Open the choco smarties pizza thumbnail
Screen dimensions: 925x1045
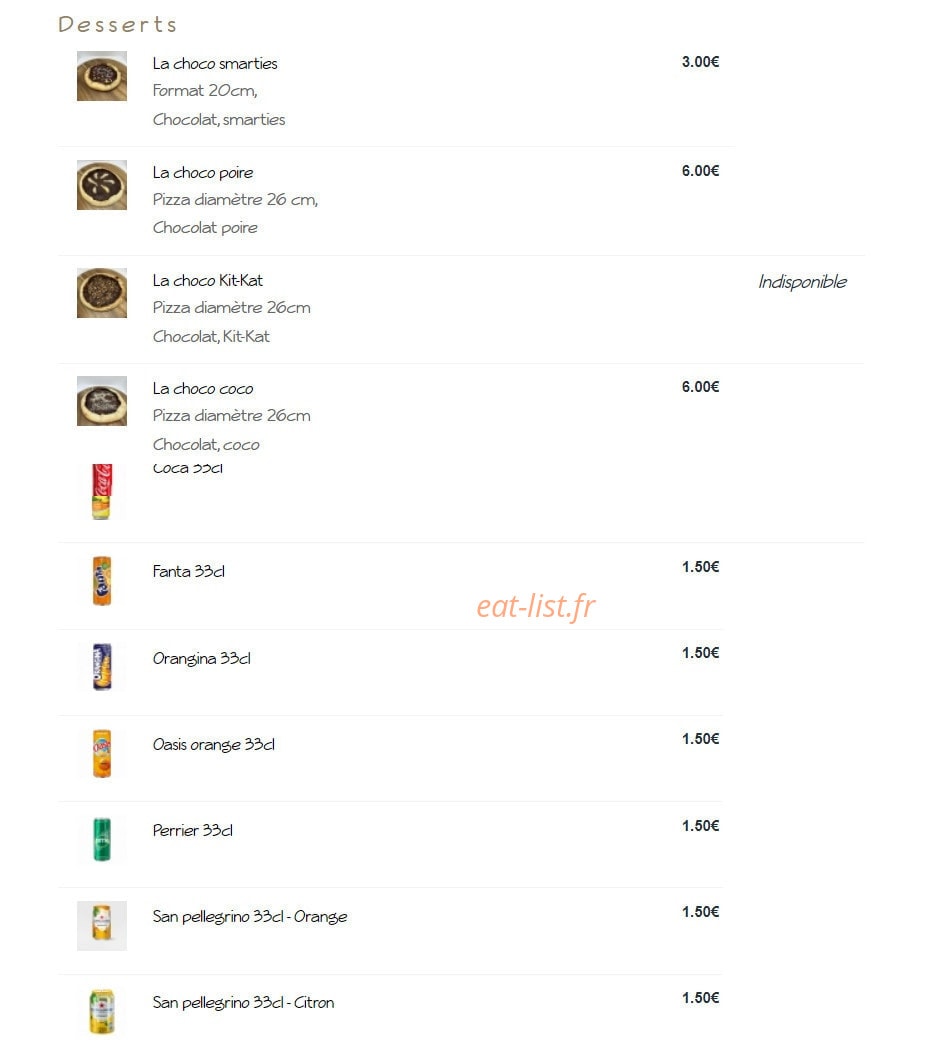(101, 76)
